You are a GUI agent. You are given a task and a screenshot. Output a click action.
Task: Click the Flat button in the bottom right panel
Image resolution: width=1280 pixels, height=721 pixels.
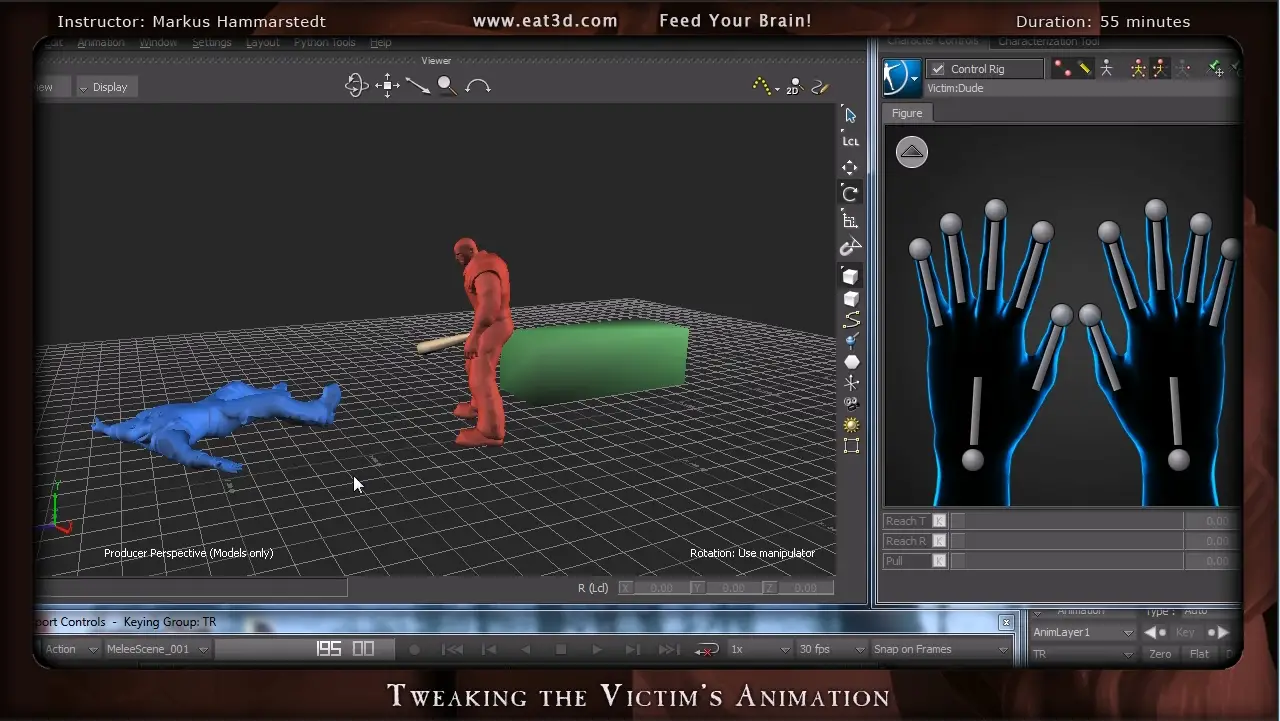click(1198, 653)
